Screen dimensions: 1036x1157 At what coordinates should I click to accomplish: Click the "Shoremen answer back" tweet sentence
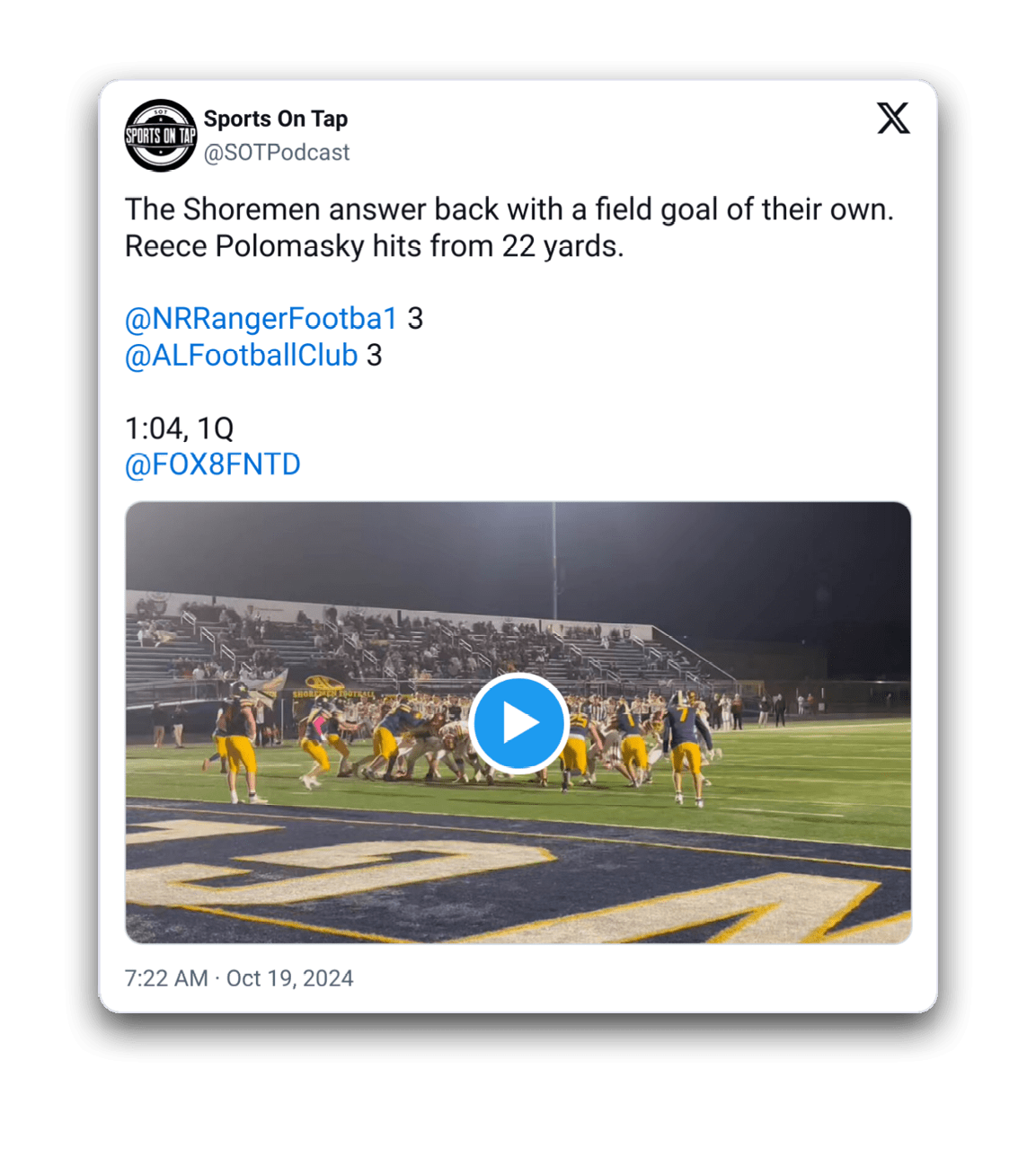tap(509, 209)
